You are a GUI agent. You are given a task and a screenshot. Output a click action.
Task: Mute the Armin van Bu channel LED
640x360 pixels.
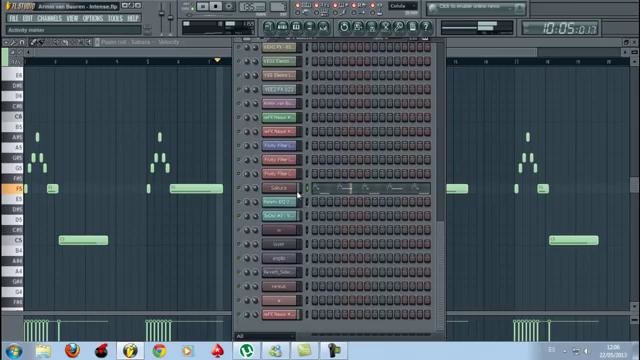coord(239,103)
